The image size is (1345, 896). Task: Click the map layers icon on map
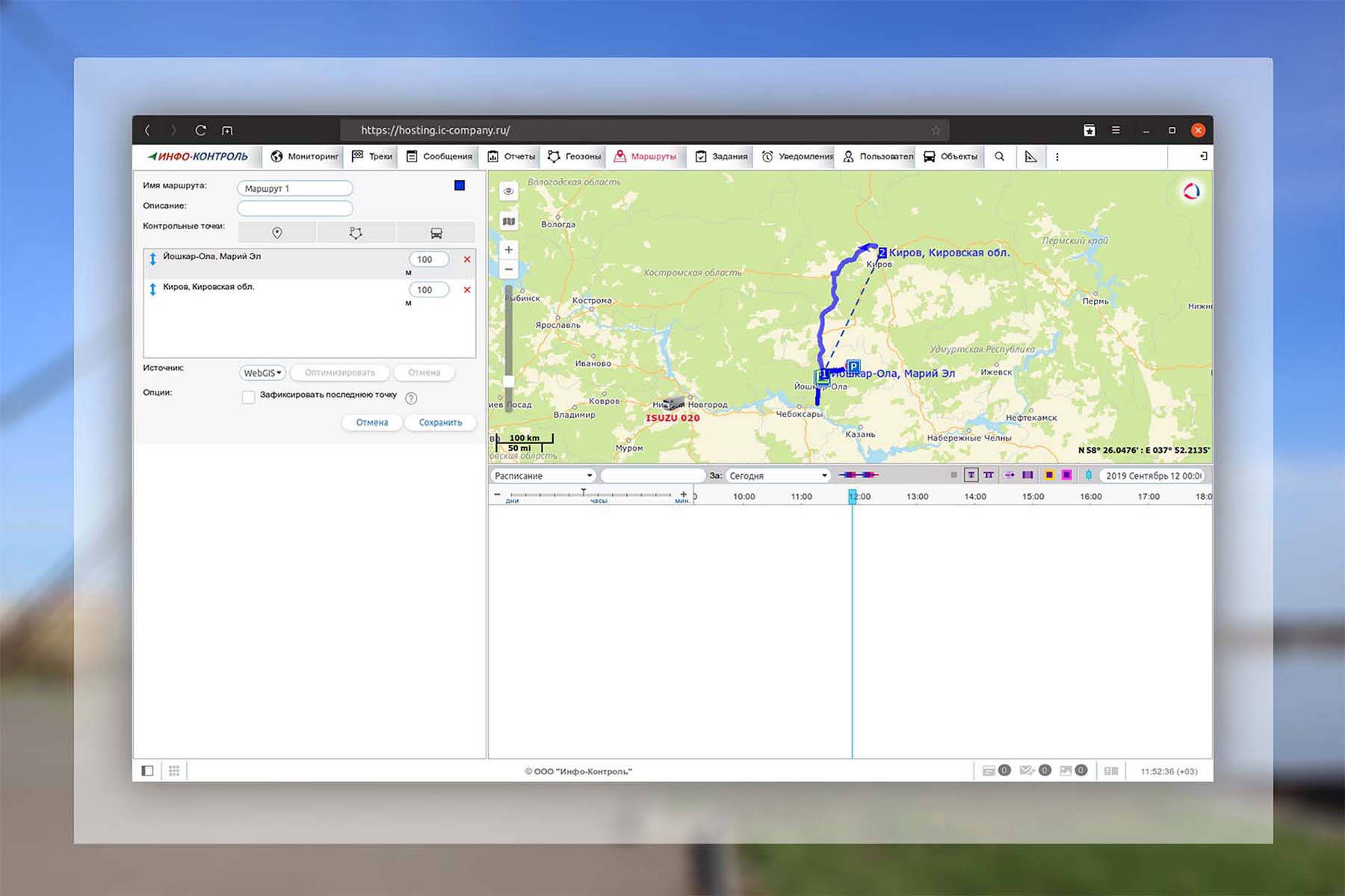(x=509, y=221)
